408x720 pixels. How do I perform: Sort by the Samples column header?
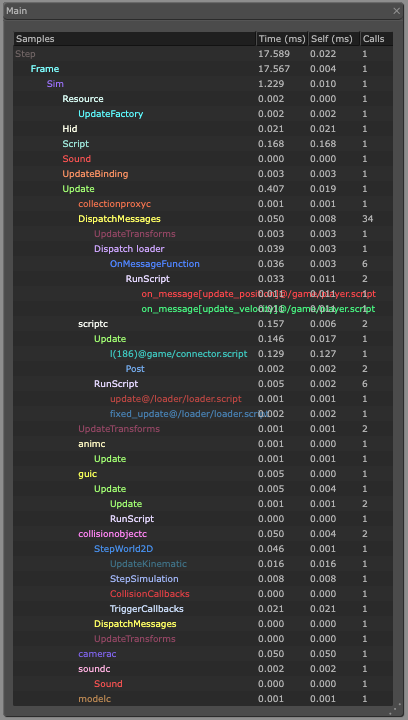tap(135, 39)
